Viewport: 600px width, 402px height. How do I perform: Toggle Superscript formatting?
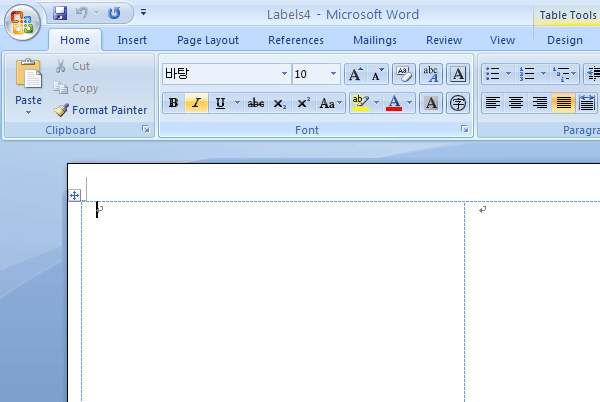pos(303,103)
